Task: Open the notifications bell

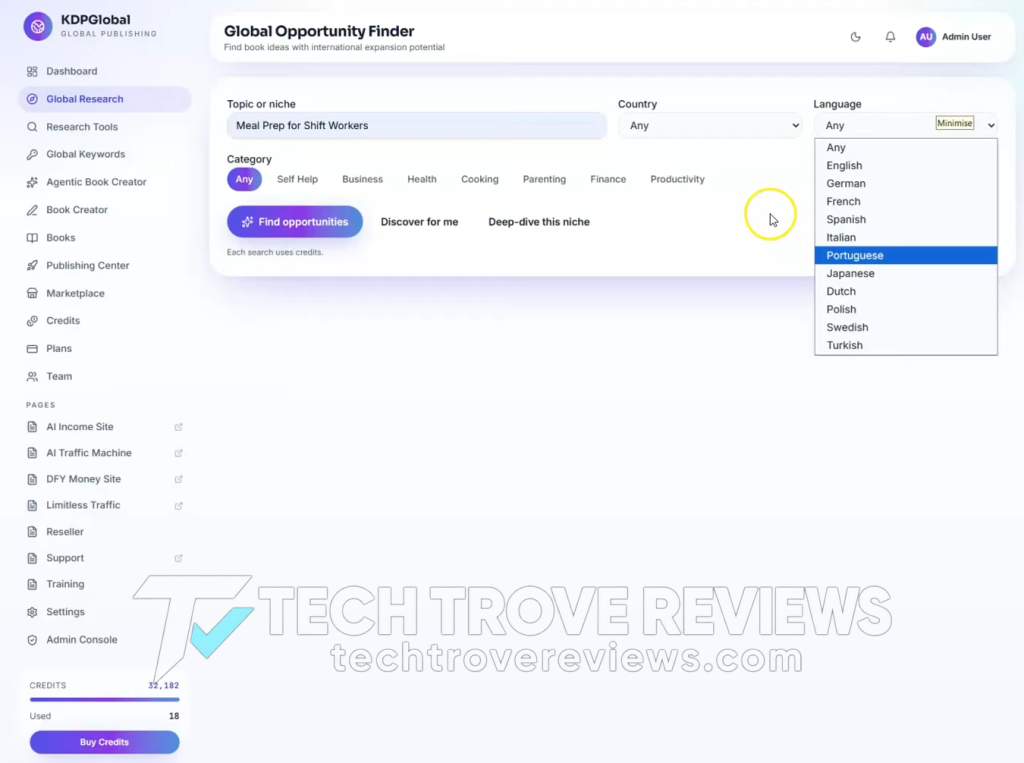Action: point(890,37)
